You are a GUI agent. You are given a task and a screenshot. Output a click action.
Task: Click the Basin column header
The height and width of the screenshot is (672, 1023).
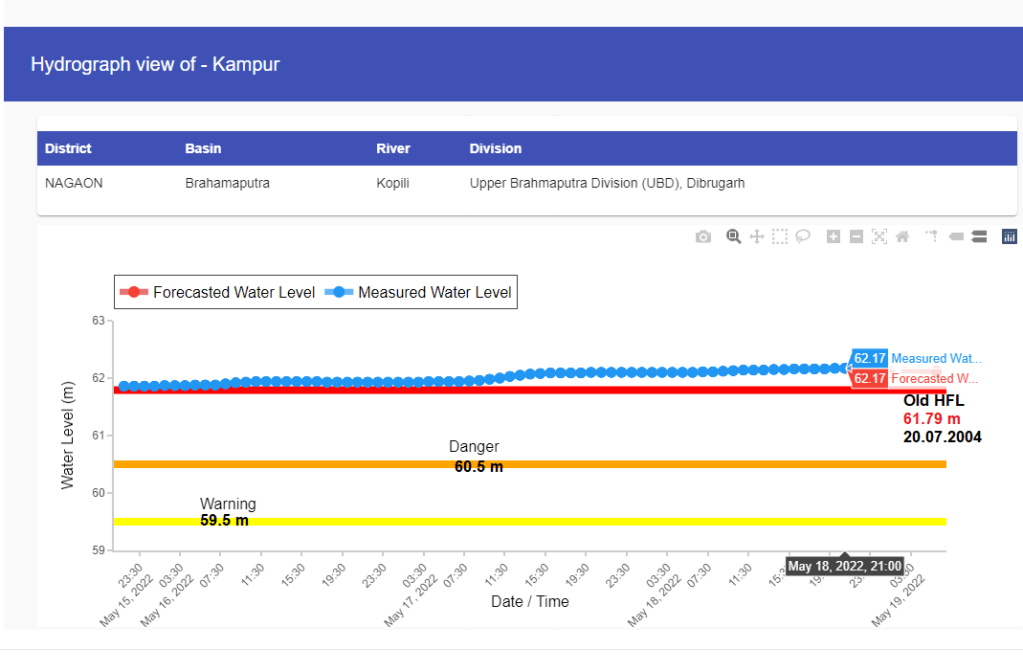tap(203, 148)
